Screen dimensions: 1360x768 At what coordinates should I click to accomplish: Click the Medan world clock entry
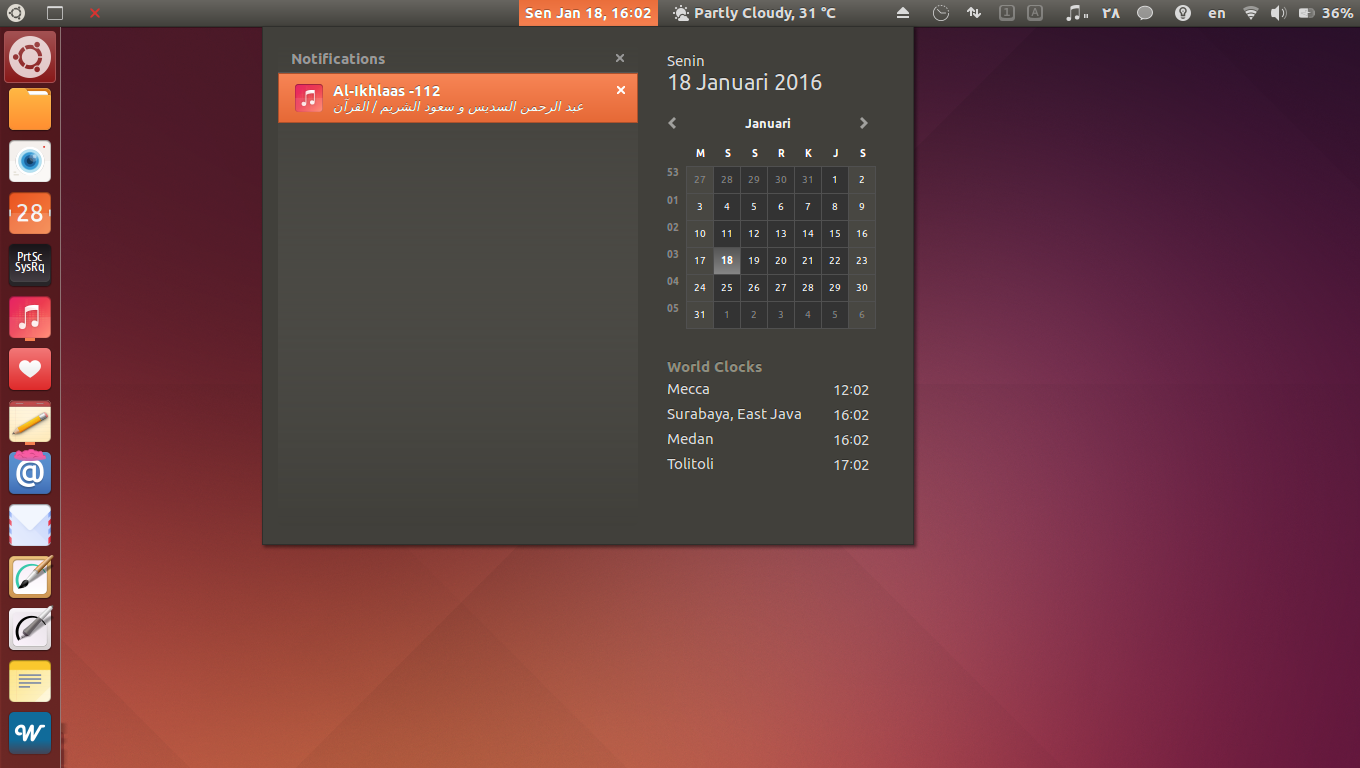[768, 440]
